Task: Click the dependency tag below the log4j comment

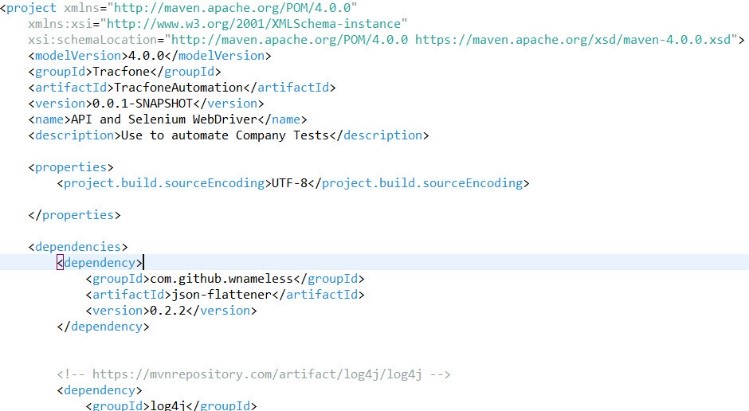Action: click(99, 390)
